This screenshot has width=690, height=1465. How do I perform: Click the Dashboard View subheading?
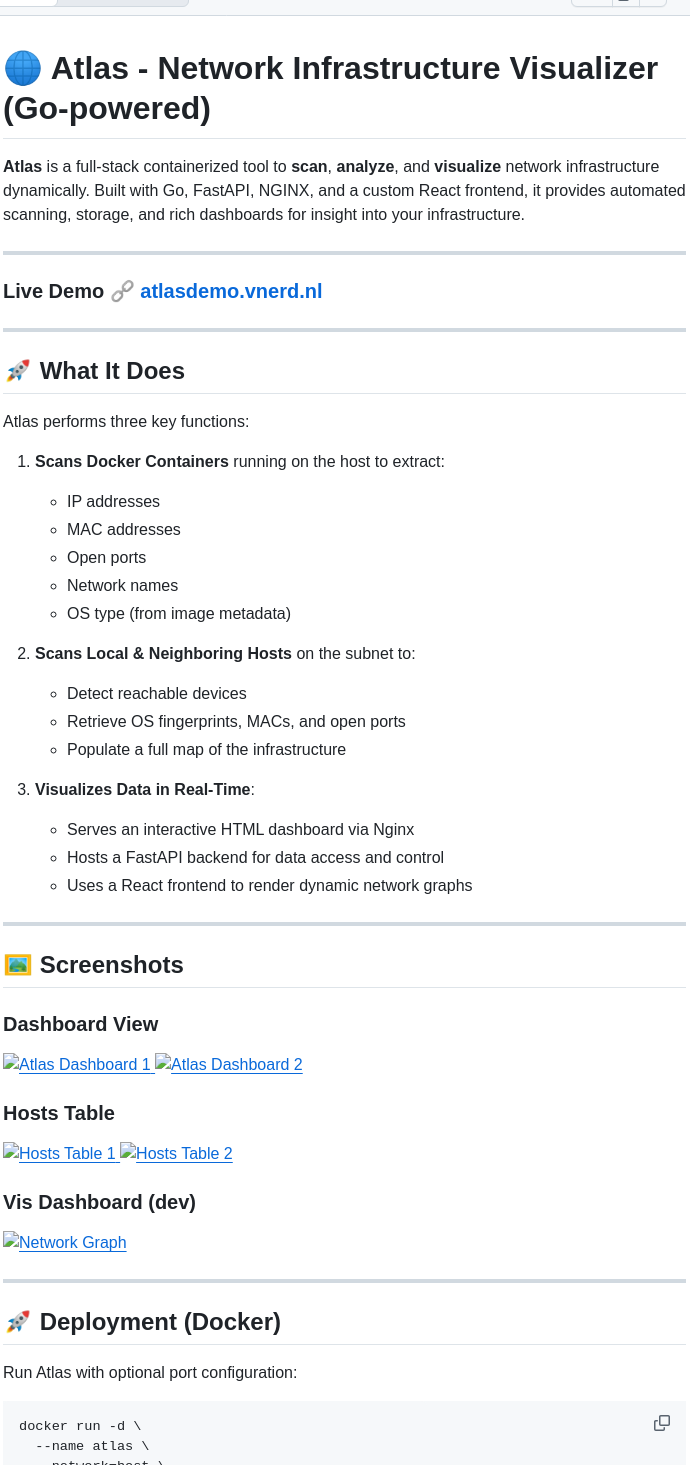click(x=81, y=1024)
